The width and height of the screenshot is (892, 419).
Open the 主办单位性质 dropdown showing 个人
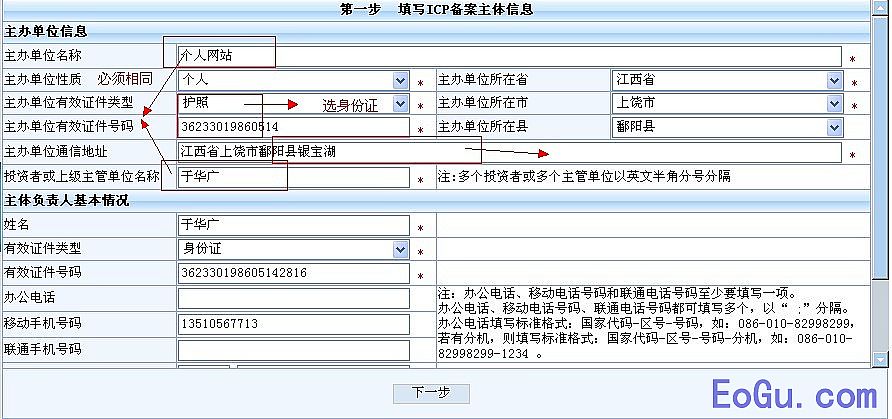[293, 80]
